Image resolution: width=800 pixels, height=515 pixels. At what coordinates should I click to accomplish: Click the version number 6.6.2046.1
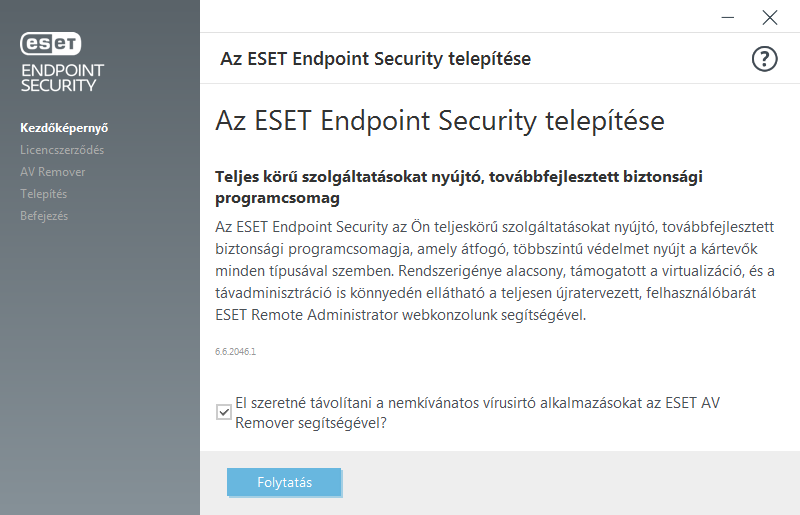[x=236, y=352]
